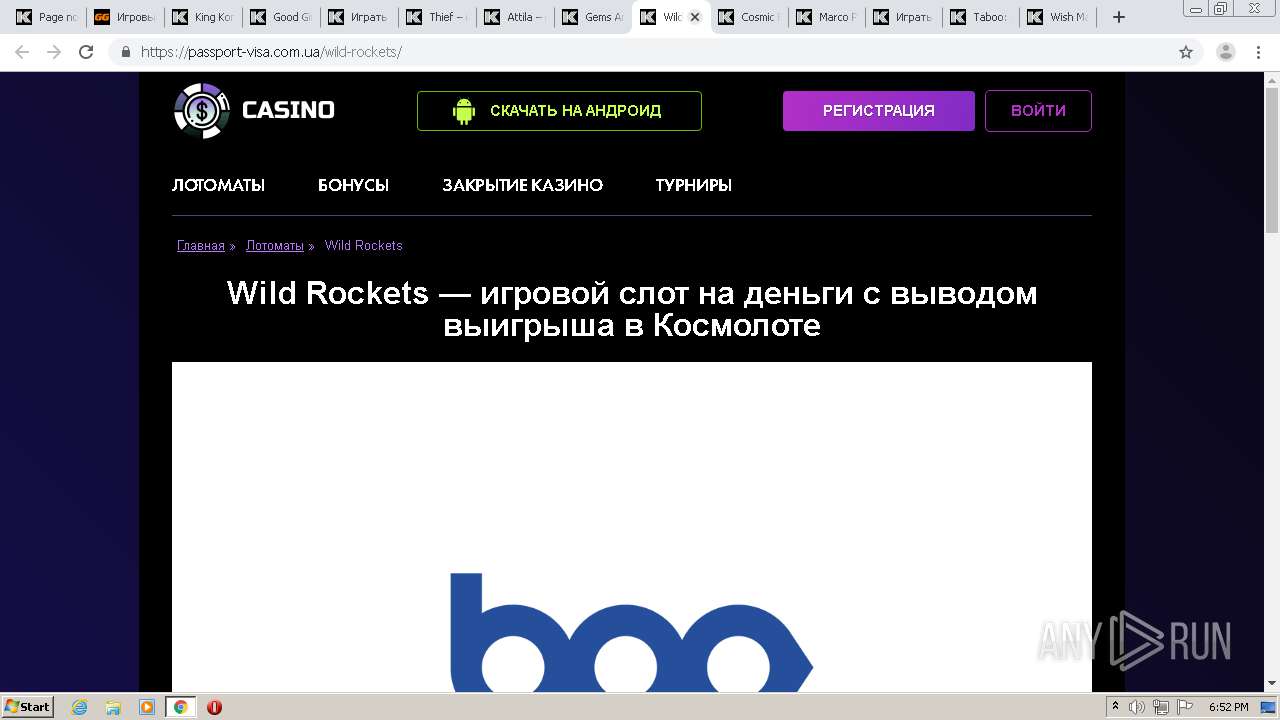Switch to the Cosmic tab
Image resolution: width=1280 pixels, height=720 pixels.
click(748, 17)
